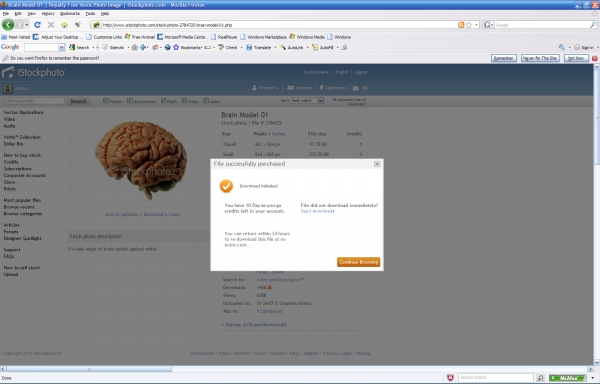Open the back/forward history dropdown arrow
The image size is (600, 384).
[27, 25]
